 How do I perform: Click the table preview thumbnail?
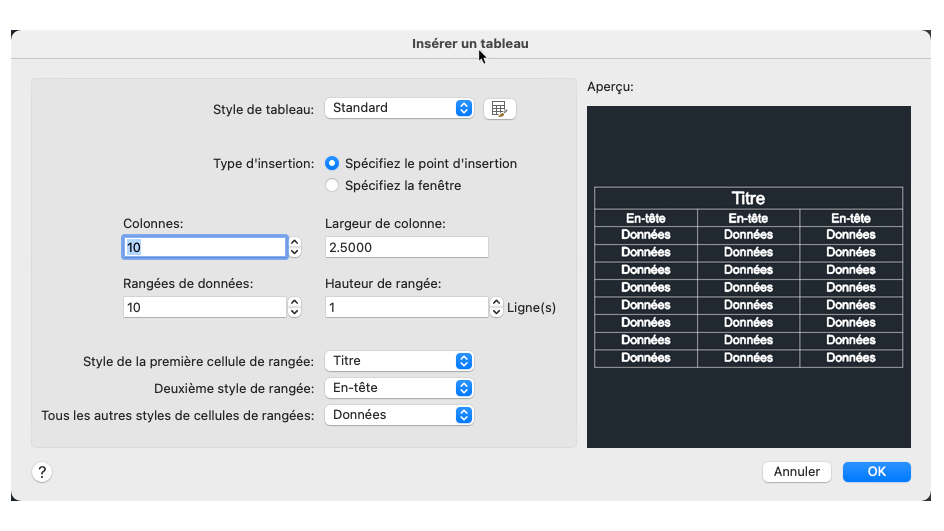(748, 277)
